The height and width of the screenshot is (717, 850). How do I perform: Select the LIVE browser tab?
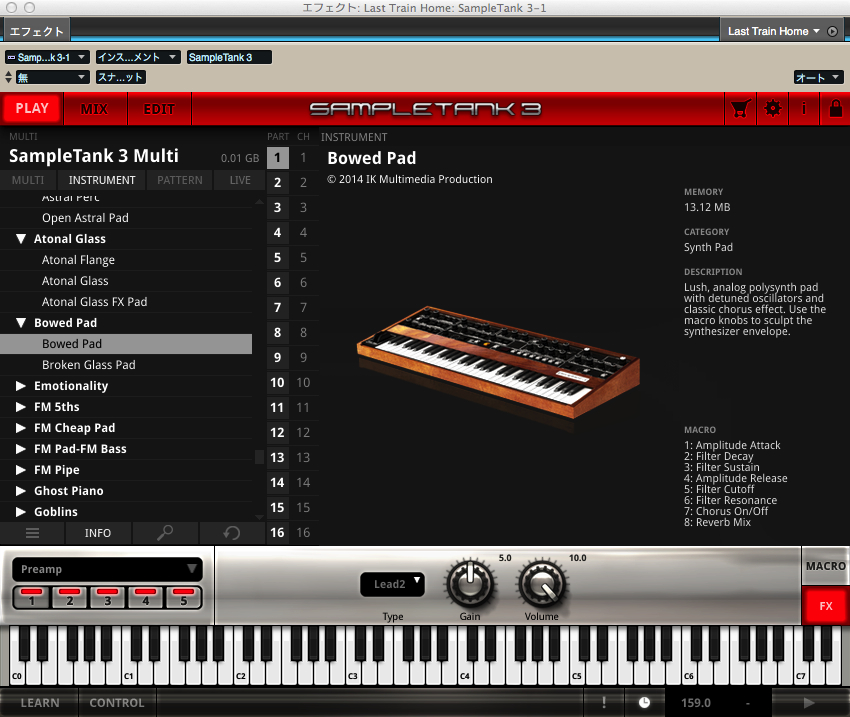click(x=240, y=180)
